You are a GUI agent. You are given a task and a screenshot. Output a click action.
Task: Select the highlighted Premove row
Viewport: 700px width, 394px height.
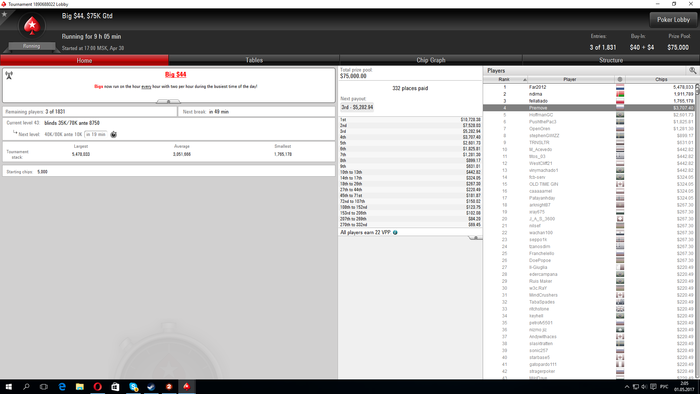click(589, 108)
